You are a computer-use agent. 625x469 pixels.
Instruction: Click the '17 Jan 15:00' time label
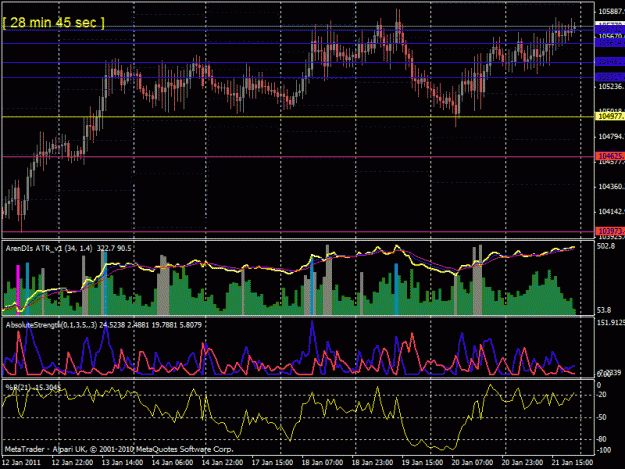click(x=272, y=463)
